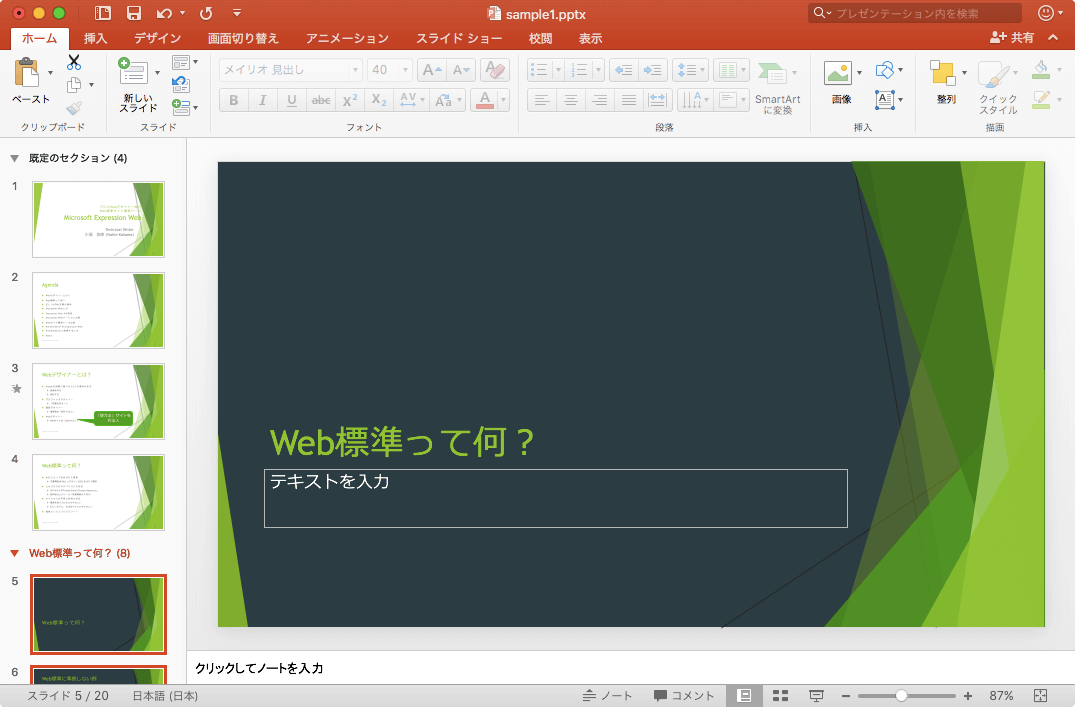Open the デザイン tab
Screen dimensions: 1075x707
(158, 38)
